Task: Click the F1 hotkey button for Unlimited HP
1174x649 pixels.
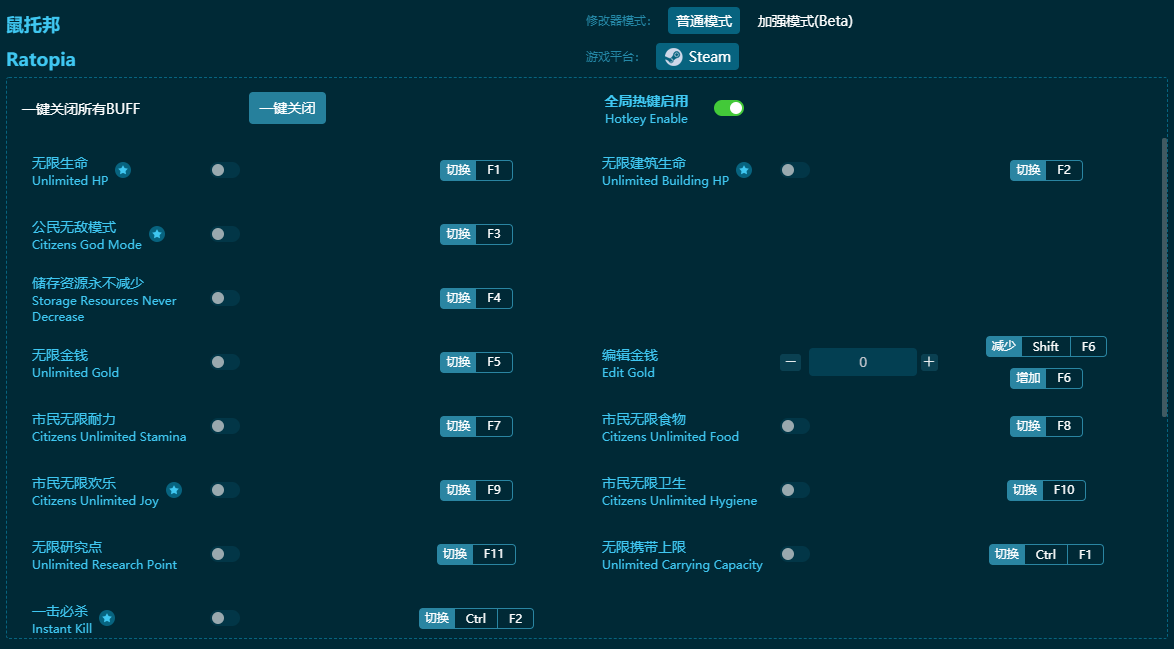Action: point(476,170)
